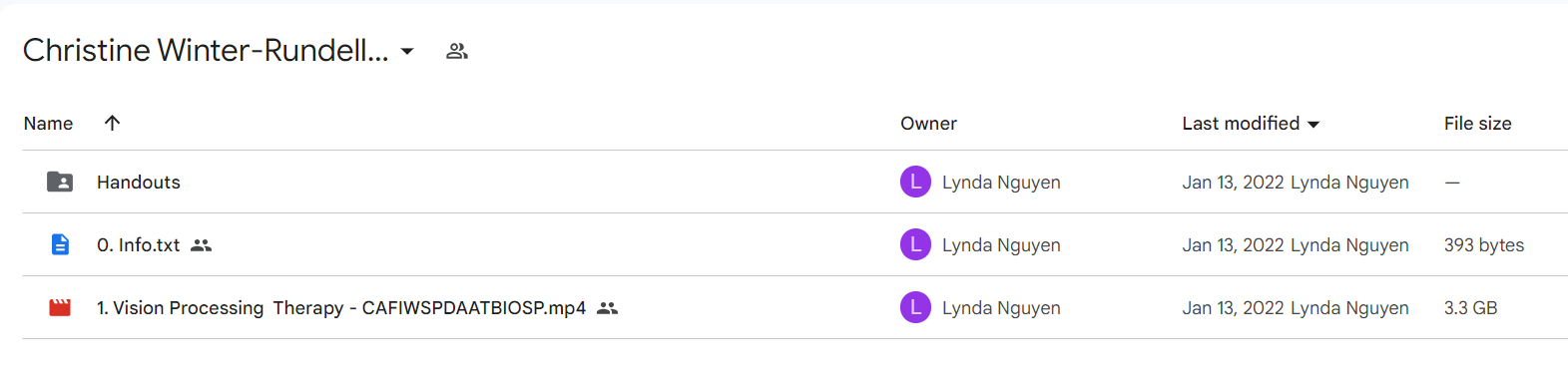The image size is (1568, 391).
Task: Click the shared icon next to 0. Info.txt
Action: [x=202, y=245]
